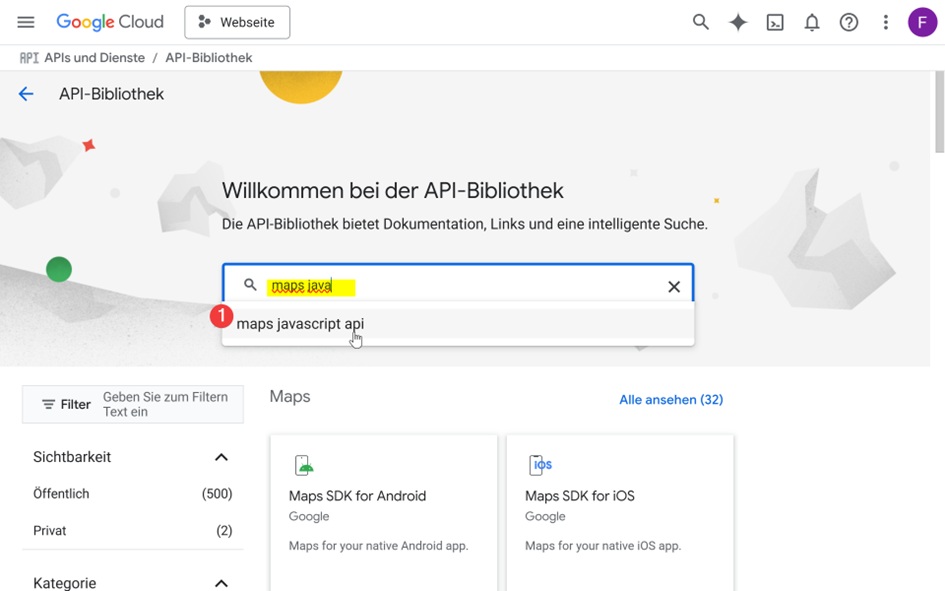The width and height of the screenshot is (945, 591).
Task: Select the Webseite project picker
Action: 237,22
